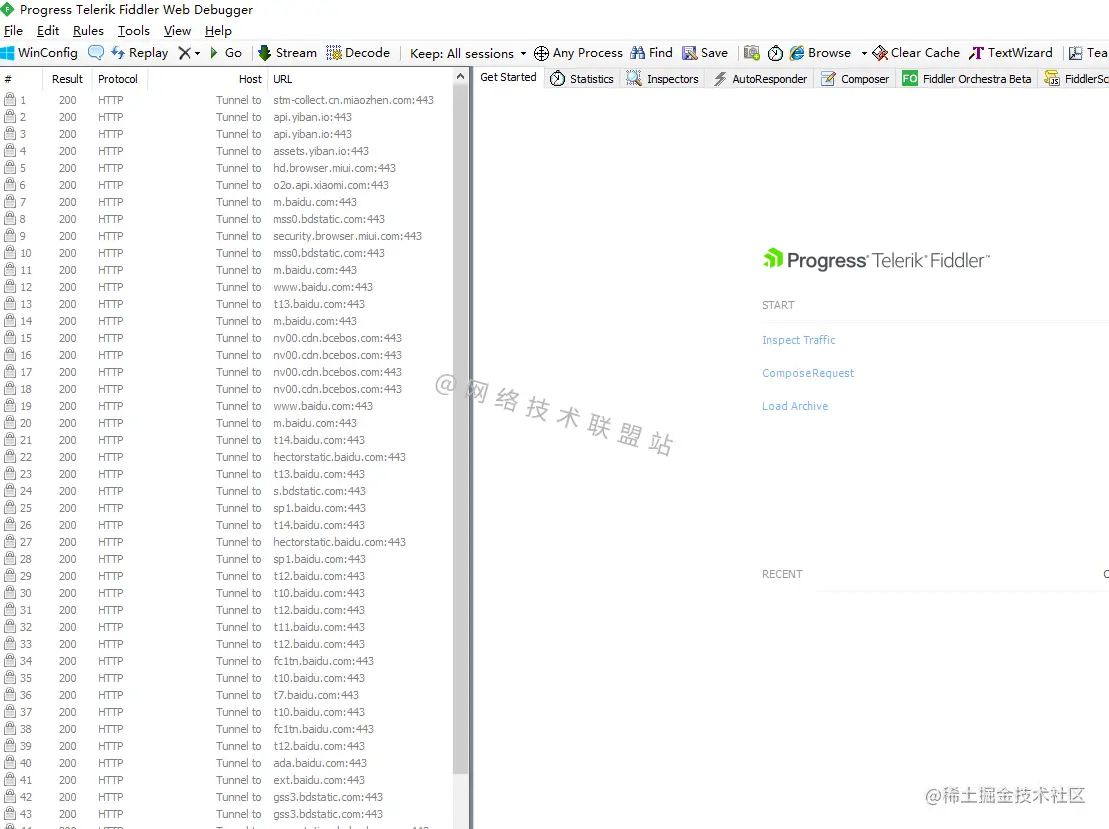This screenshot has width=1109, height=829.
Task: Click the session list vertical scrollbar thumb
Action: point(460,429)
